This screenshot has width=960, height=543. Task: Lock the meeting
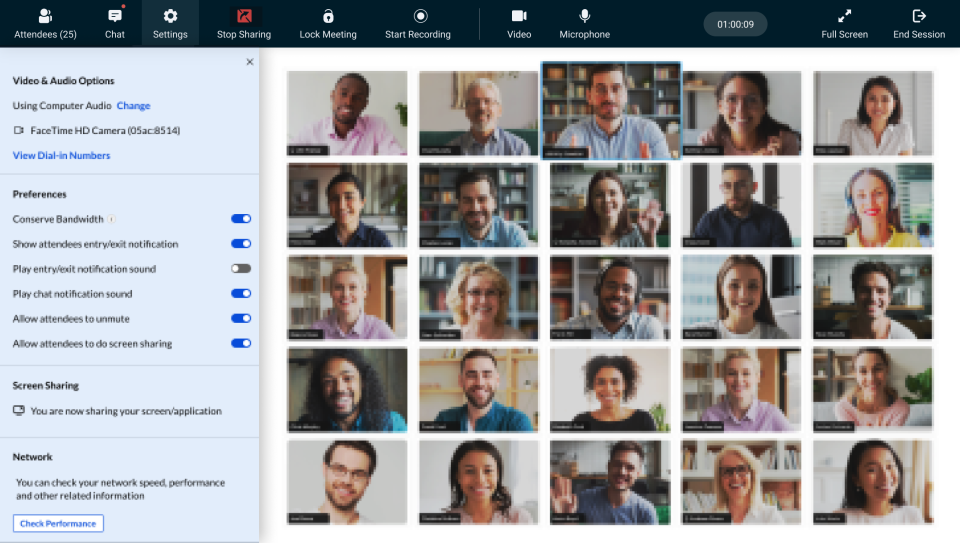coord(328,24)
